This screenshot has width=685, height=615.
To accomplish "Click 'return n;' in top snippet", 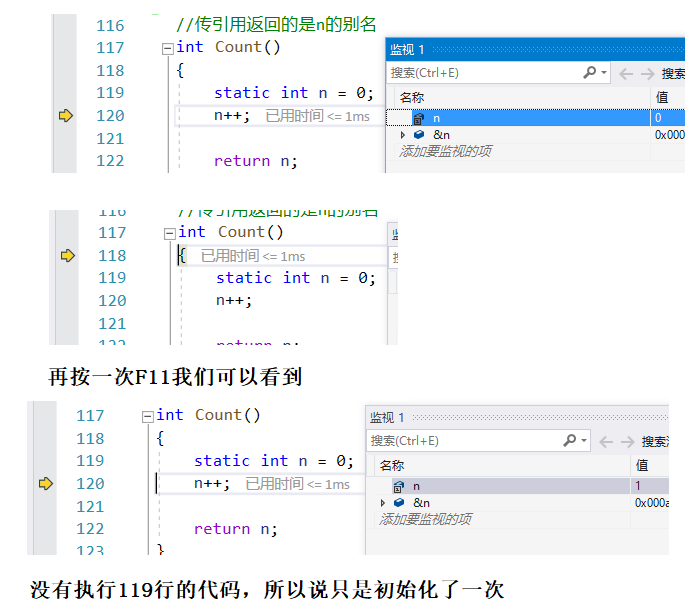I will pos(256,161).
